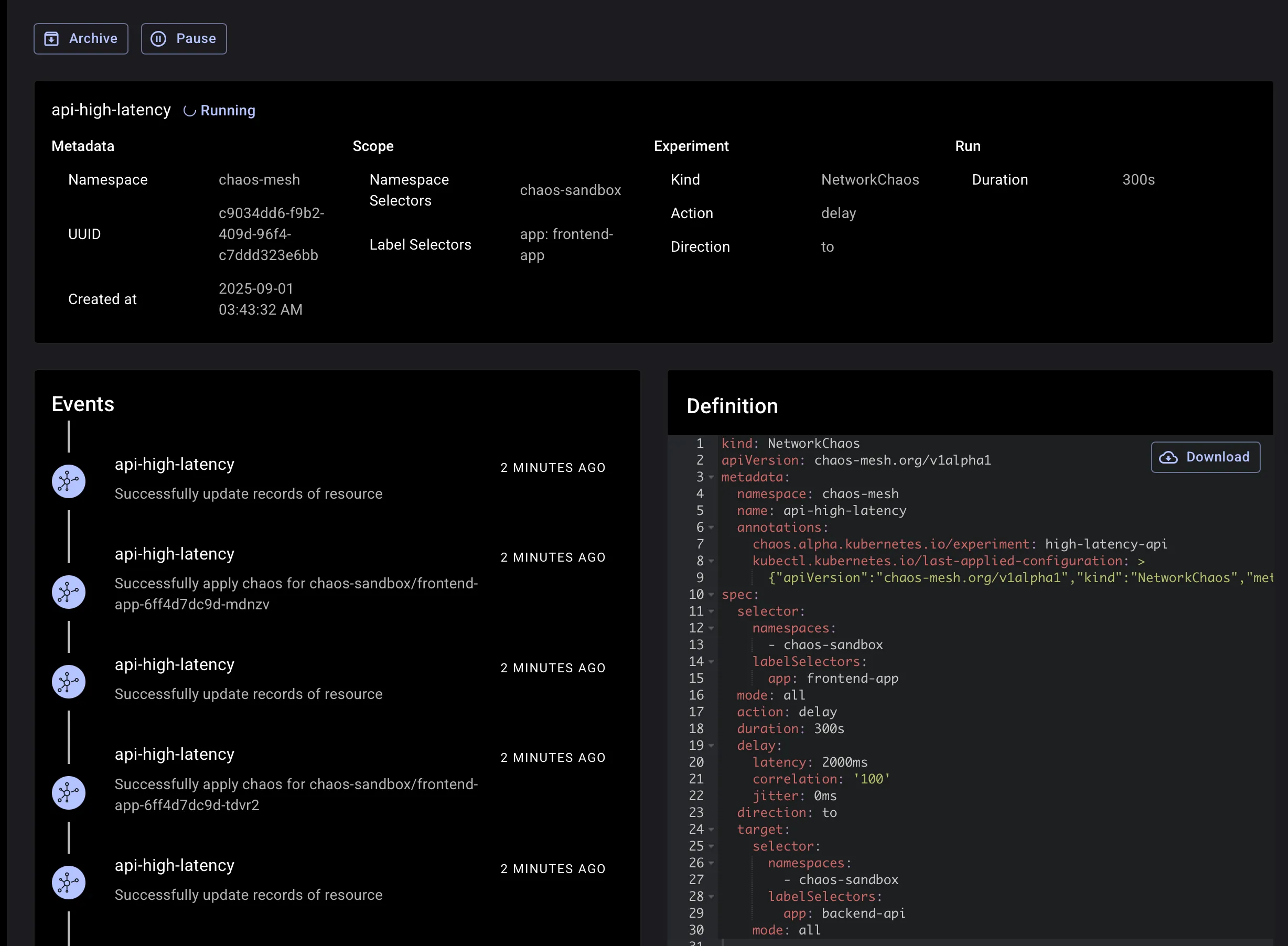Collapse target selector fold at line 25

pos(711,846)
